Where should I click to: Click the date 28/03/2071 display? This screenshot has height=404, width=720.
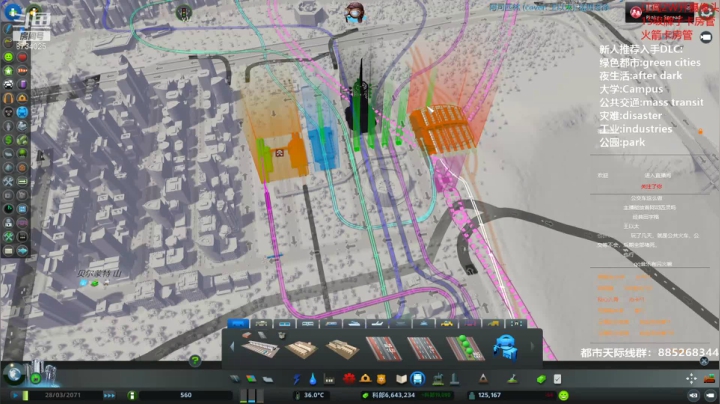click(63, 395)
